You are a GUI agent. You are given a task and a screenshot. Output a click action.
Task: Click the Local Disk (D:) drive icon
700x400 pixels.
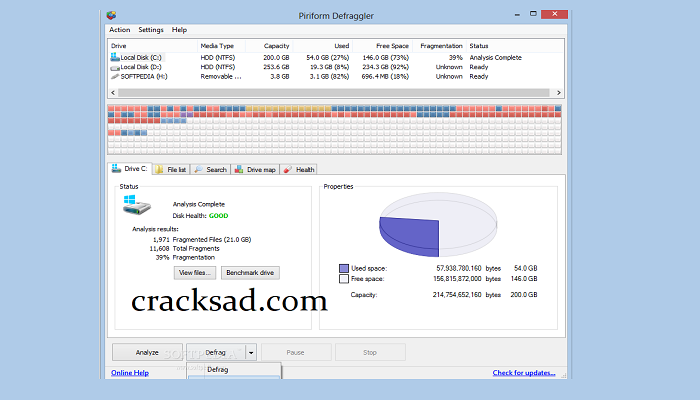(x=115, y=67)
